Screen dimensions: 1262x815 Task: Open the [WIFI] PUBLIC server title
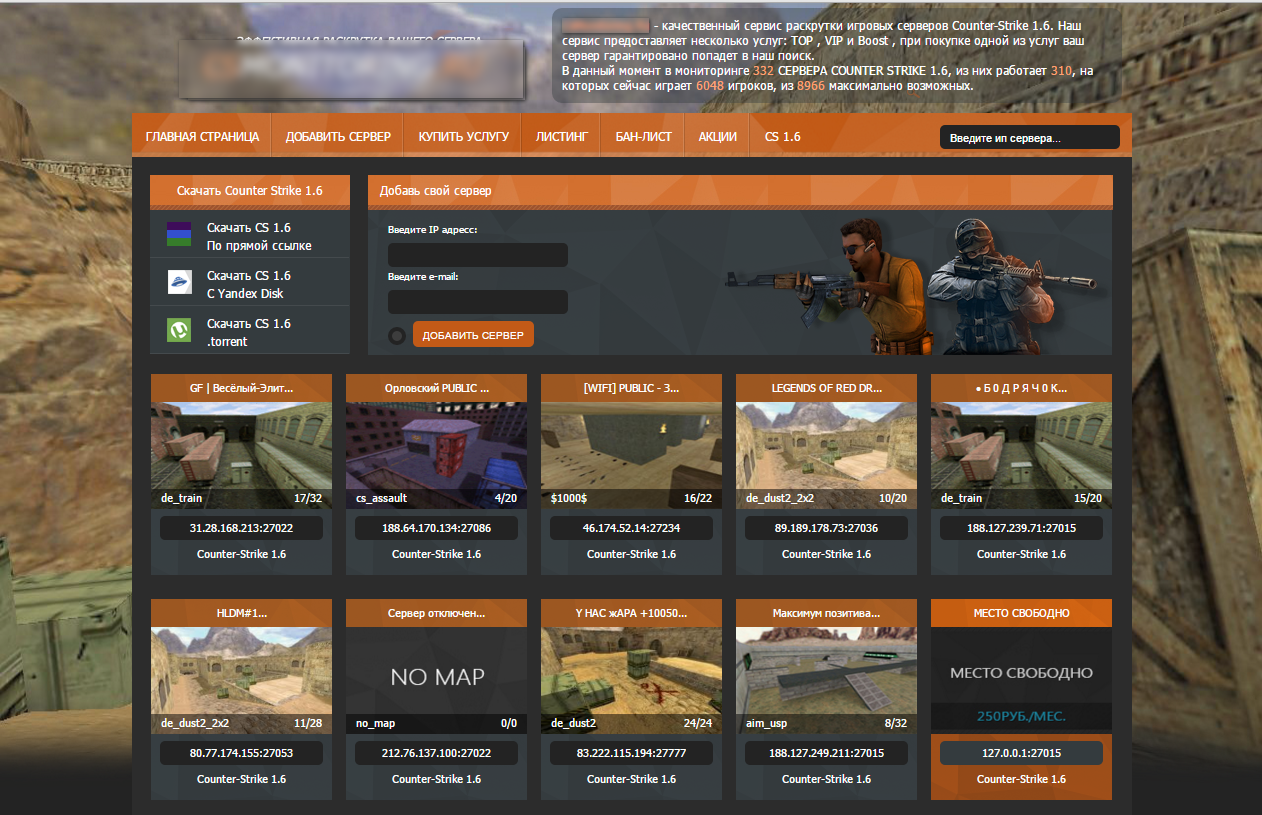click(x=631, y=388)
